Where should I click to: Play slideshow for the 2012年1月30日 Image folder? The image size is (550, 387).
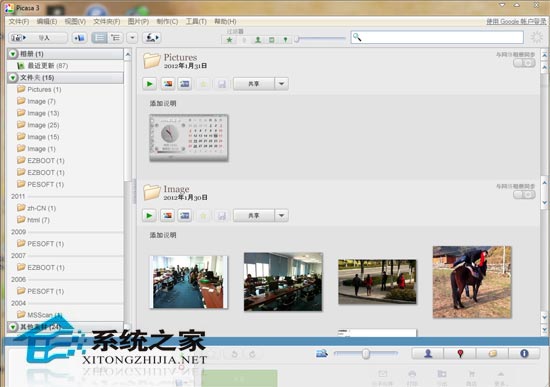(x=149, y=215)
